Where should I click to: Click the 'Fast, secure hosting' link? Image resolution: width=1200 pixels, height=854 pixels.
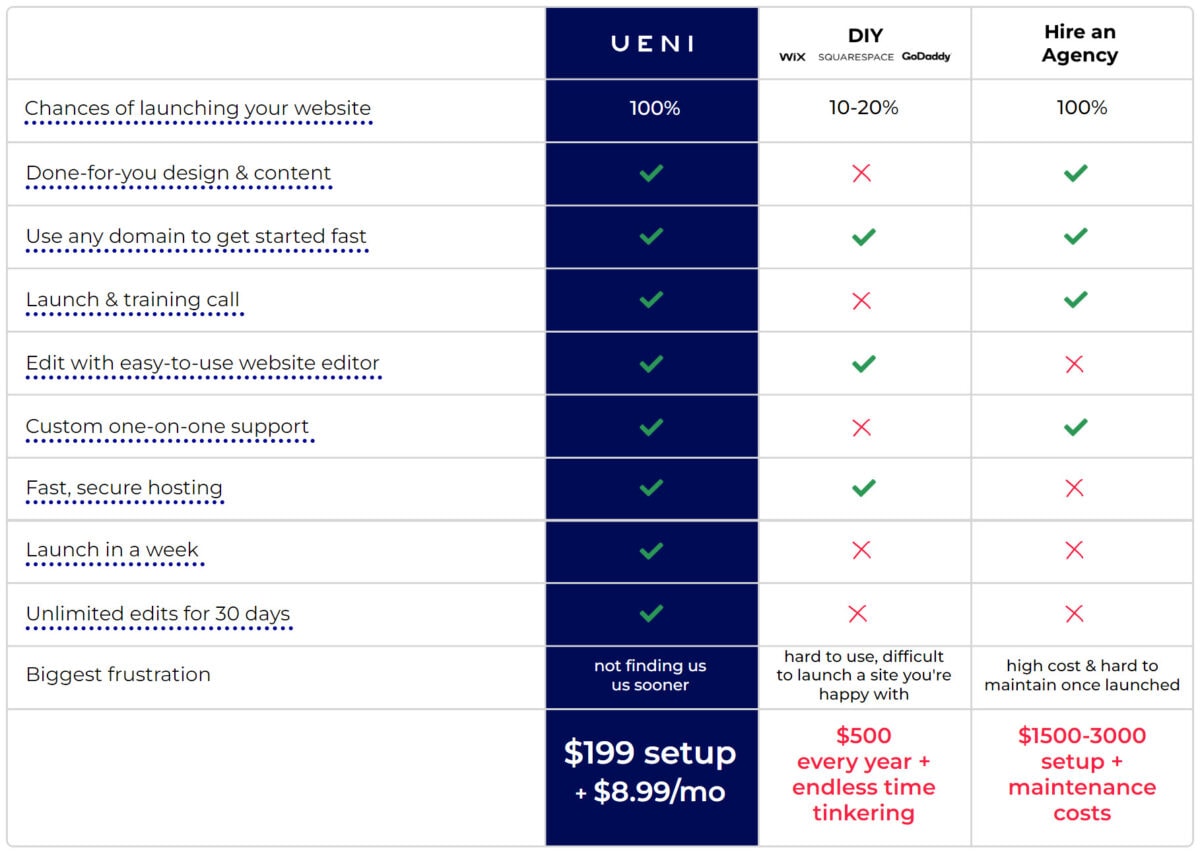click(124, 488)
